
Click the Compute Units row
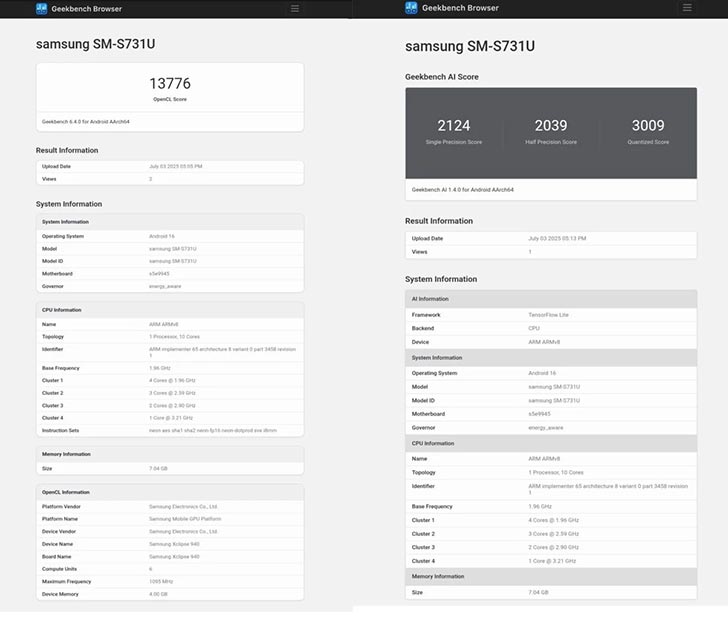(170, 569)
